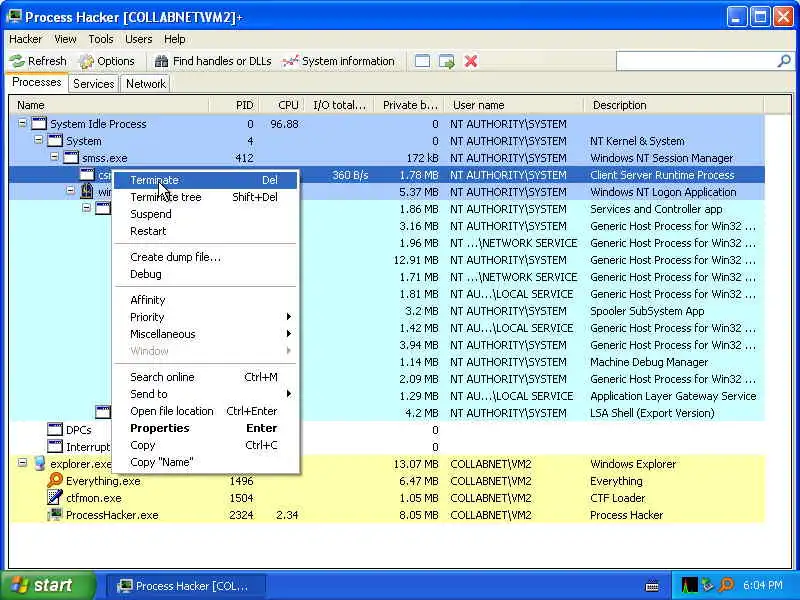Choose Copy in context menu

point(205,445)
